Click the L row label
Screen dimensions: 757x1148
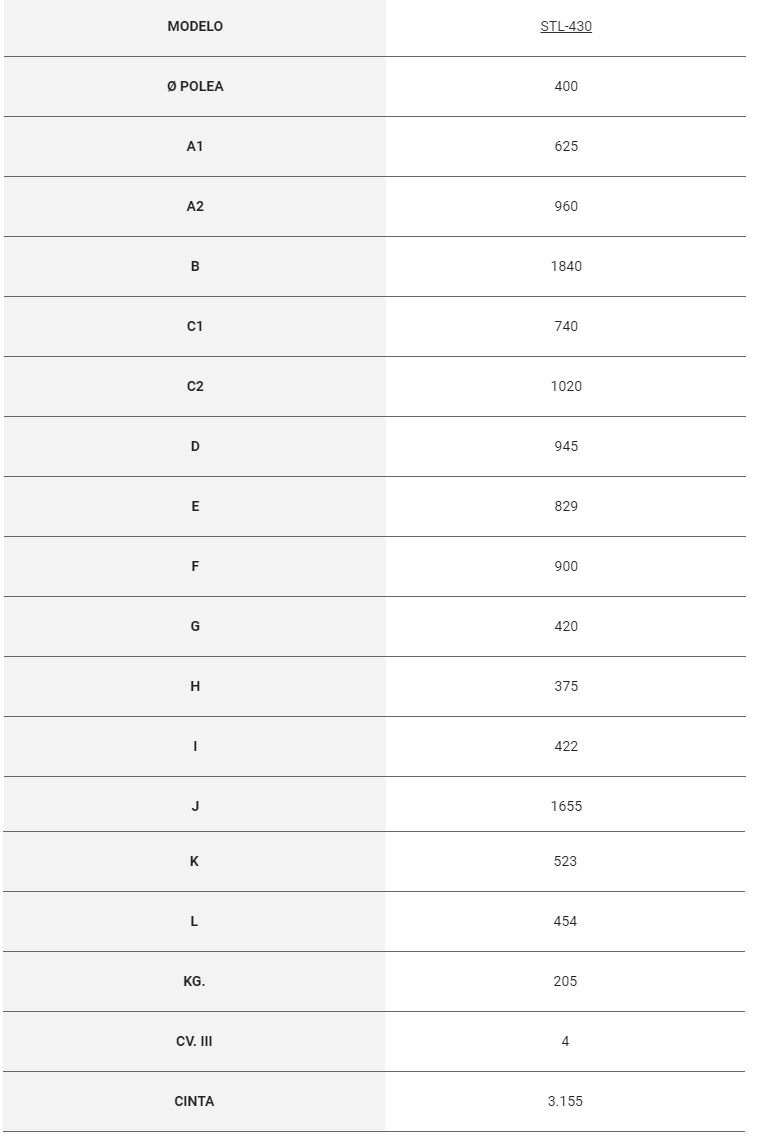pyautogui.click(x=194, y=921)
